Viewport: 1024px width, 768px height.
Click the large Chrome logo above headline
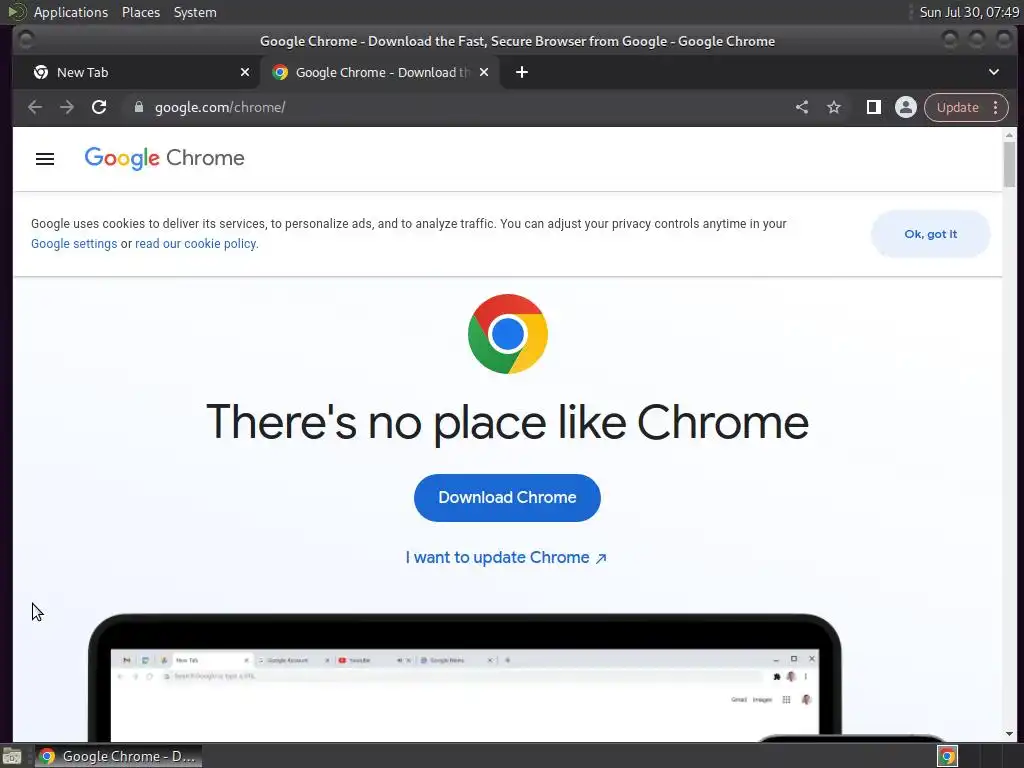click(508, 334)
